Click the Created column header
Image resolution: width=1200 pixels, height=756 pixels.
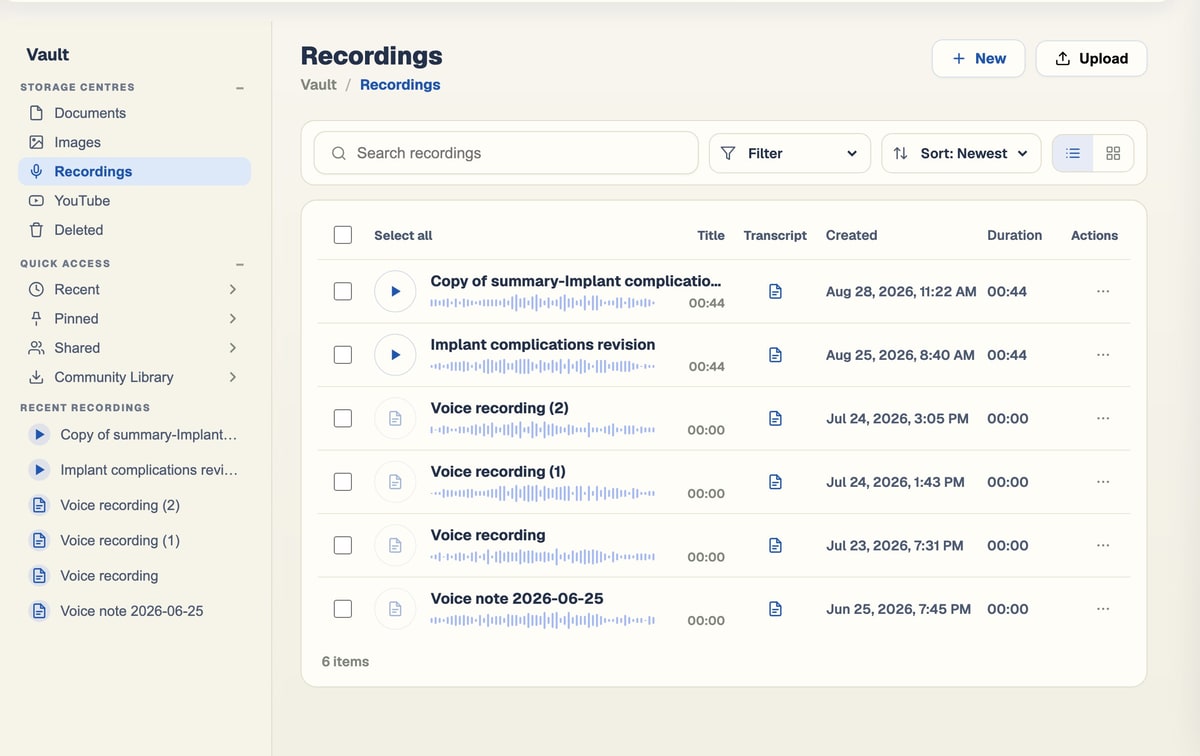coord(851,235)
